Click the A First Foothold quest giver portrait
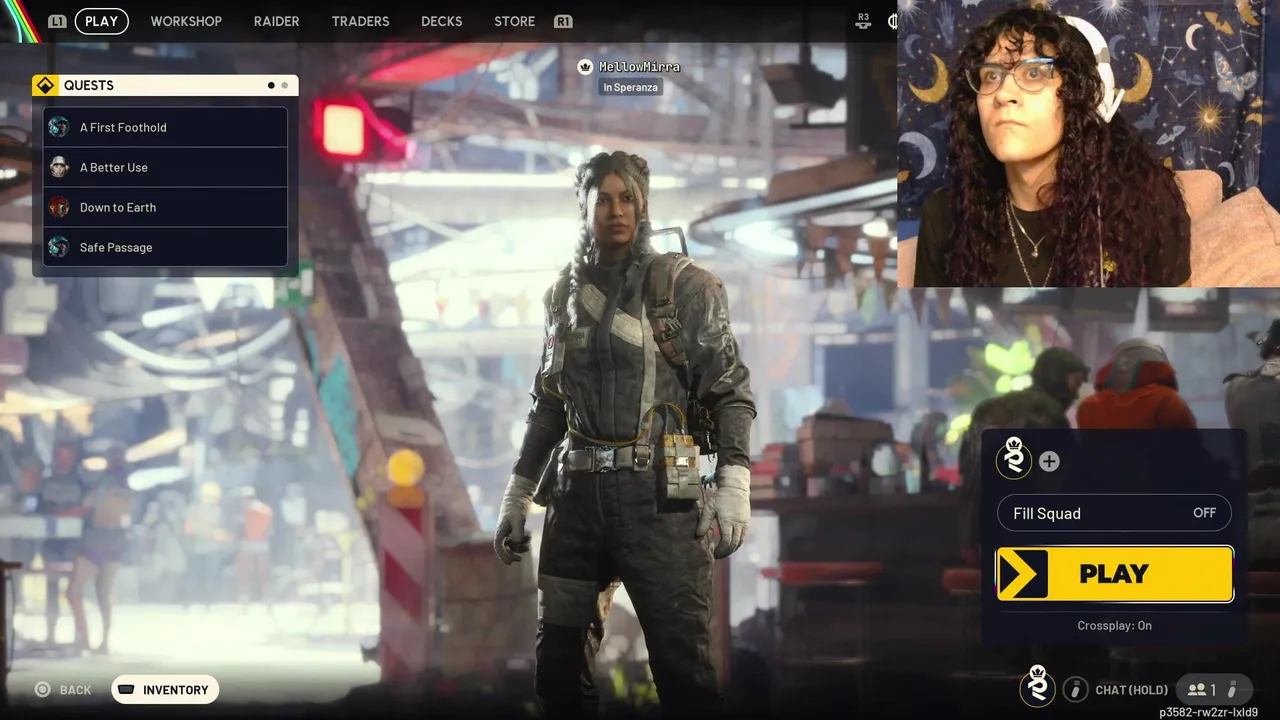Image resolution: width=1280 pixels, height=720 pixels. [x=59, y=127]
